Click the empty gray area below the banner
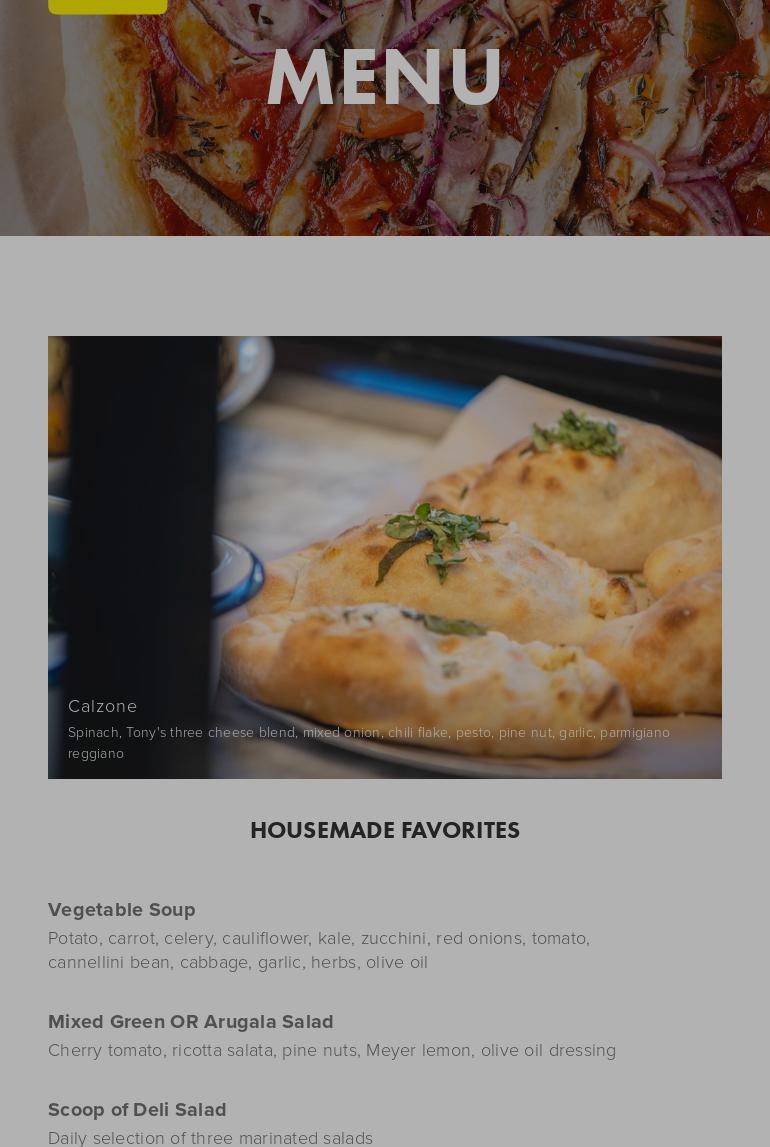 [385, 285]
